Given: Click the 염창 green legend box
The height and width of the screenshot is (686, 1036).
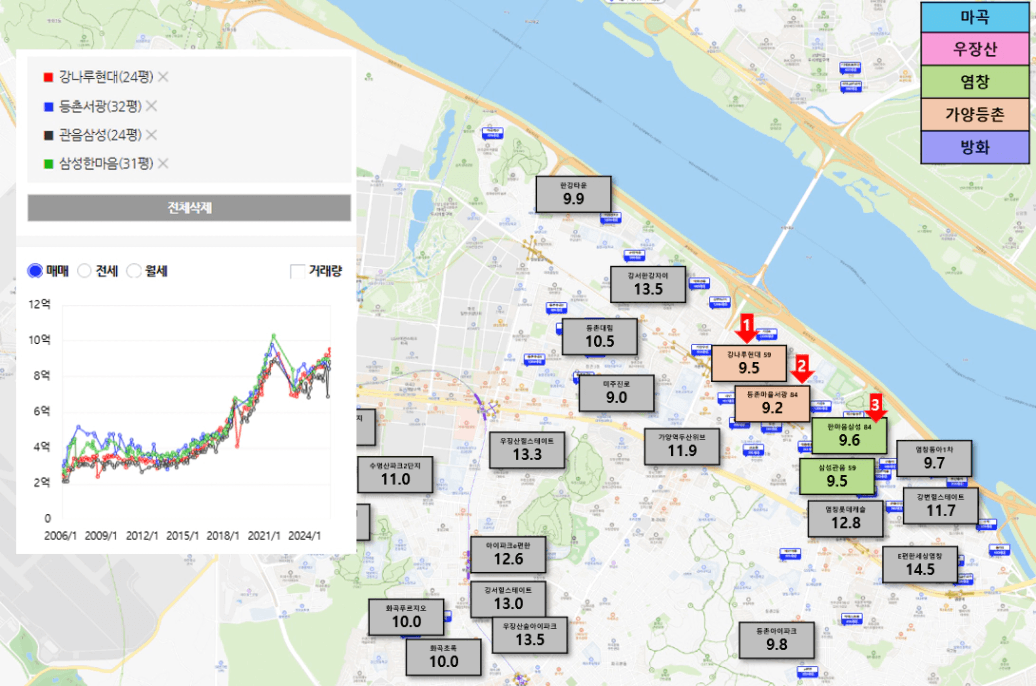Looking at the screenshot, I should (x=974, y=82).
